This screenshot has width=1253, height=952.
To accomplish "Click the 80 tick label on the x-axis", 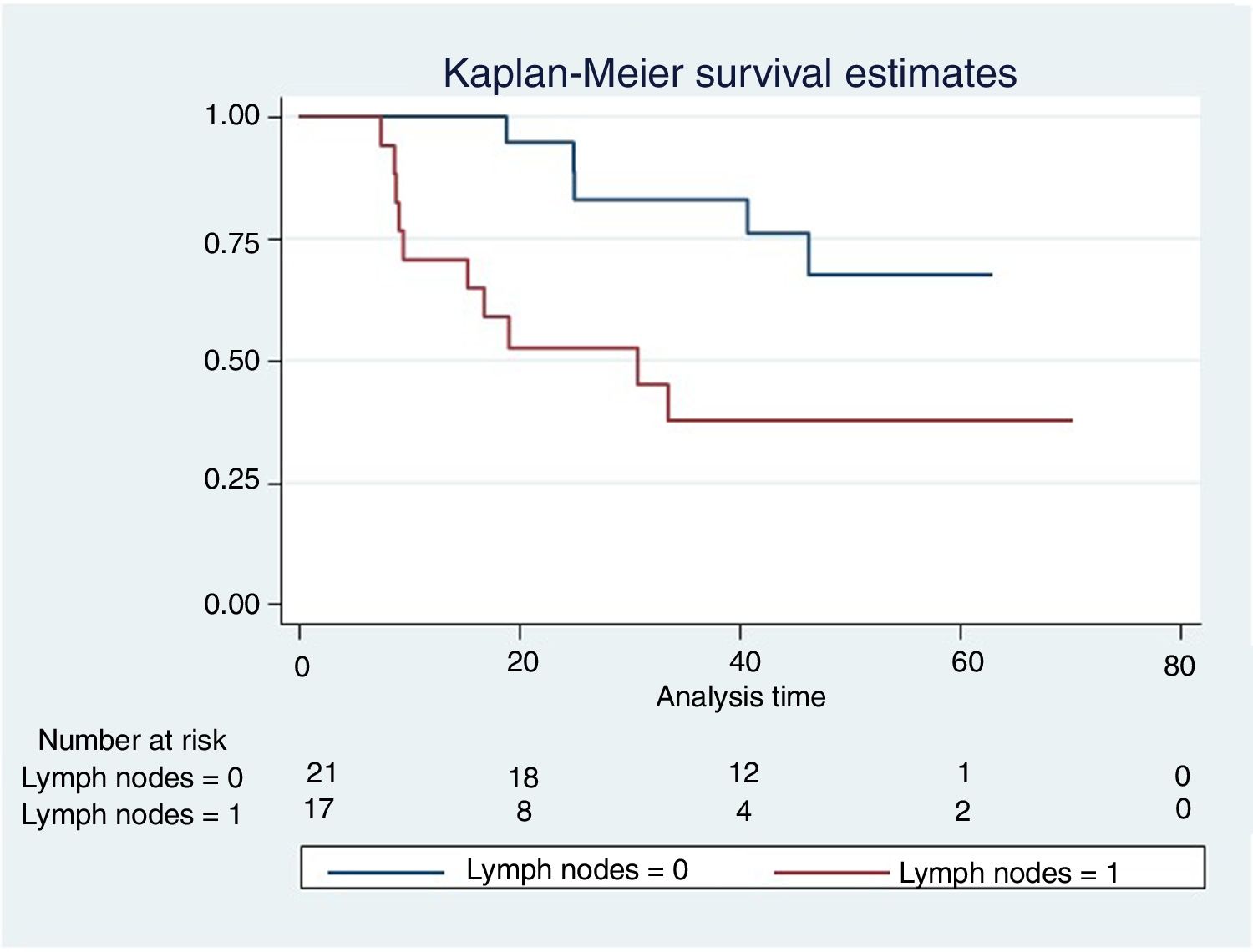I will click(1179, 666).
